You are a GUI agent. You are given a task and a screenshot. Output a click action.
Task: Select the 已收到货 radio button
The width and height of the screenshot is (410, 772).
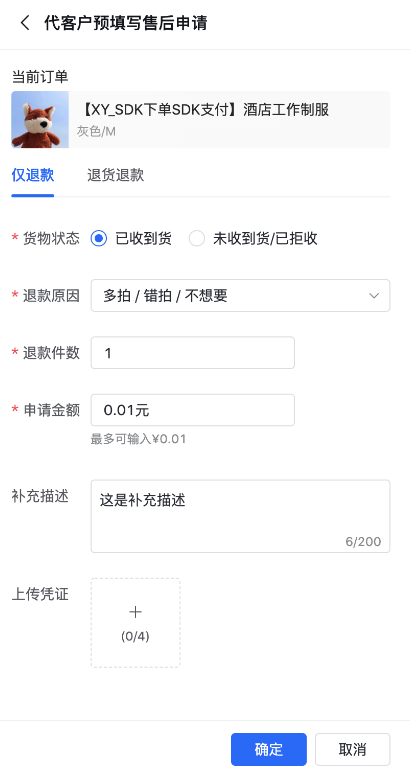pos(99,239)
